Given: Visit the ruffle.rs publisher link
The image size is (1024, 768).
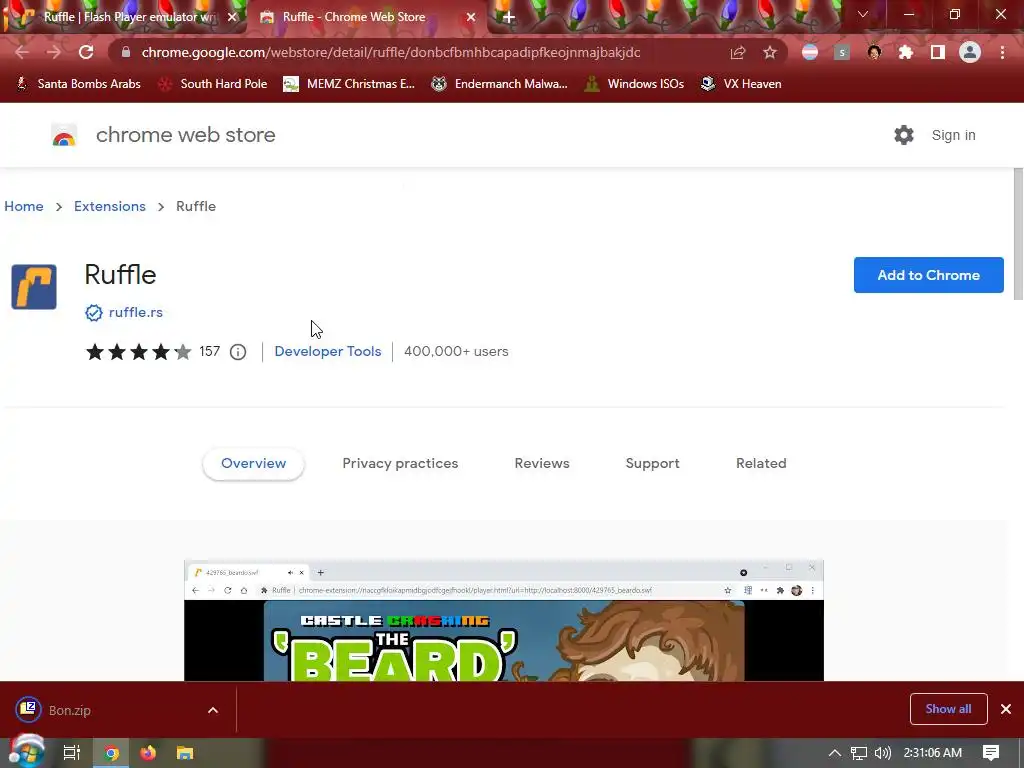Looking at the screenshot, I should click(136, 313).
